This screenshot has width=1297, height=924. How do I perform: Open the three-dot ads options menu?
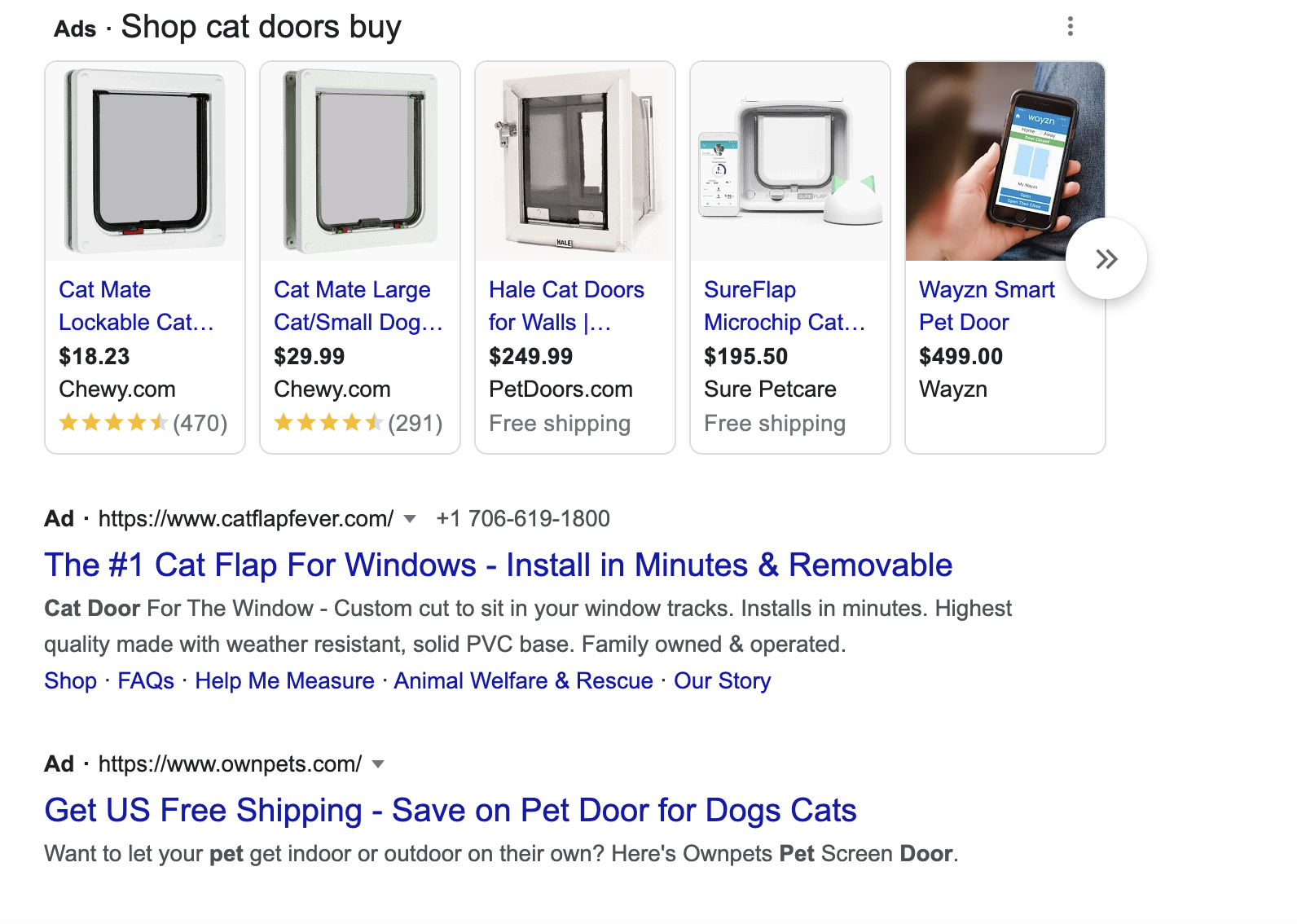[1070, 27]
